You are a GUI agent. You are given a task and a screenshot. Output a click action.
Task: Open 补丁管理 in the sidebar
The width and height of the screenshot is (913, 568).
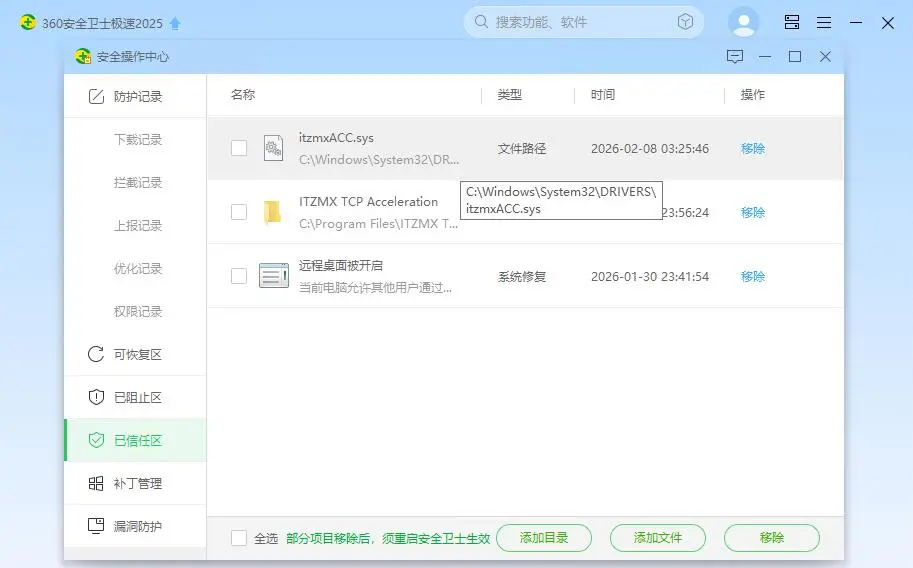(x=137, y=483)
